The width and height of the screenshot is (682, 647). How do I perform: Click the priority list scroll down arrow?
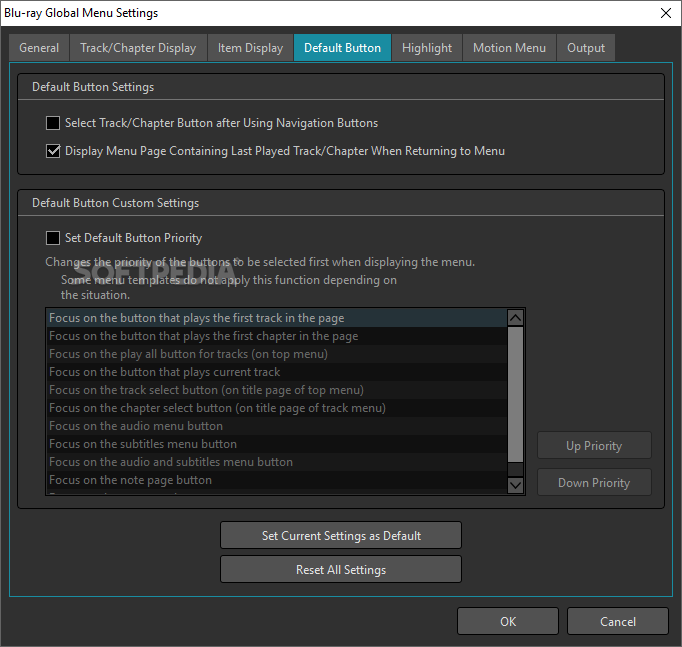pyautogui.click(x=515, y=485)
